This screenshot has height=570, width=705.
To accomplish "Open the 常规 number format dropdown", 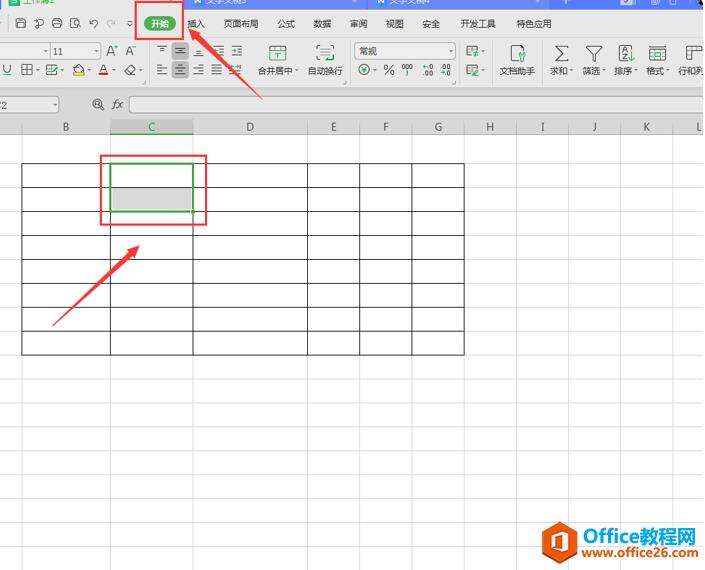I will click(x=451, y=51).
